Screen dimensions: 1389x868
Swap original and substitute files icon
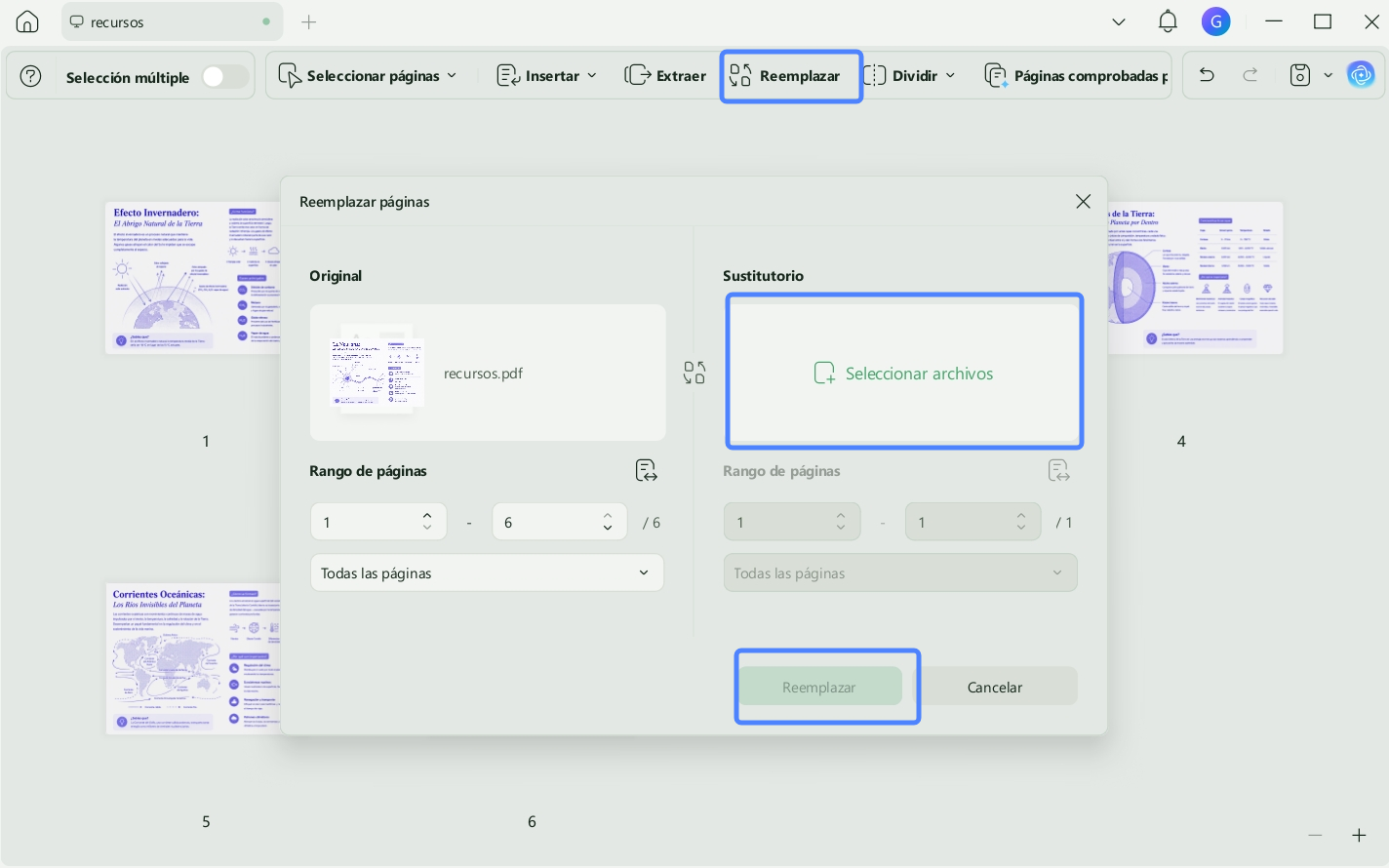[694, 373]
